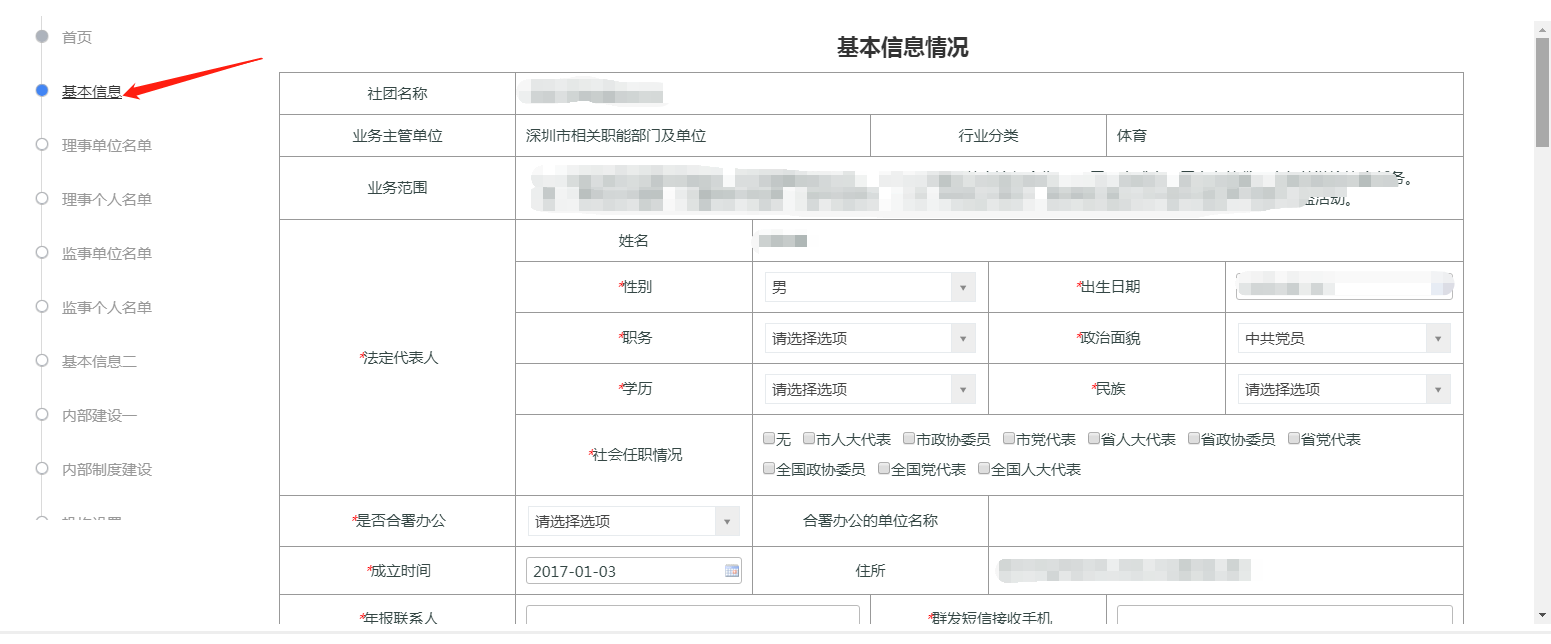This screenshot has width=1551, height=644.
Task: Open calendar picker for 成立时间 date
Action: click(731, 571)
